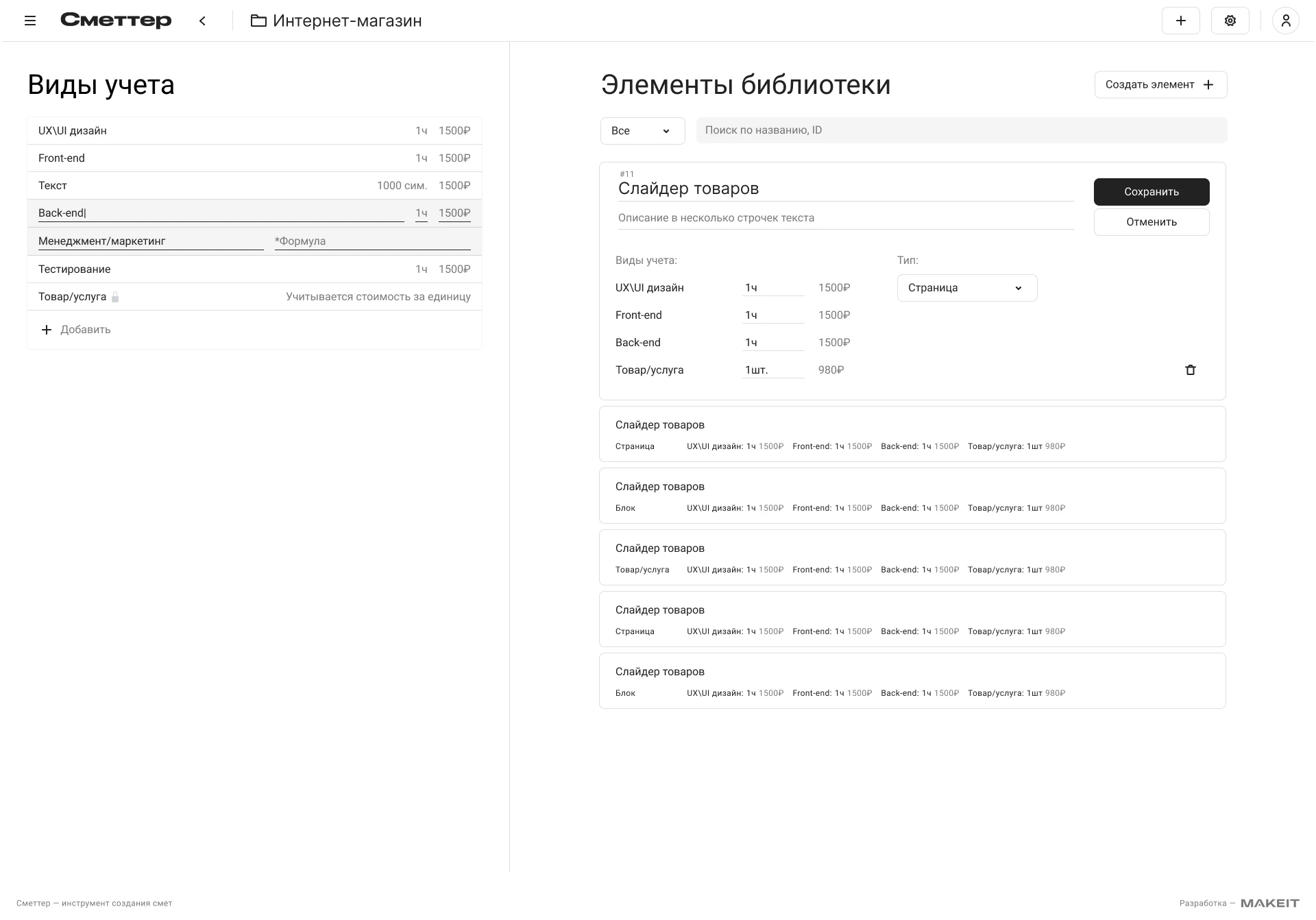Screen dimensions: 1316x920
Task: Select the Товар/услуга accounting row
Action: 254,297
